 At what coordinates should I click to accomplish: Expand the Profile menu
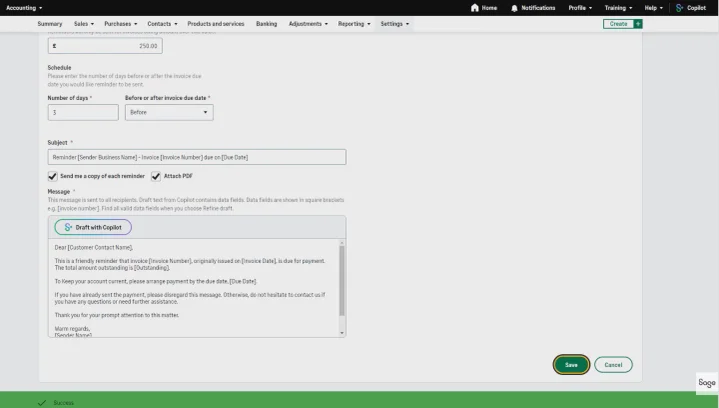click(x=580, y=8)
